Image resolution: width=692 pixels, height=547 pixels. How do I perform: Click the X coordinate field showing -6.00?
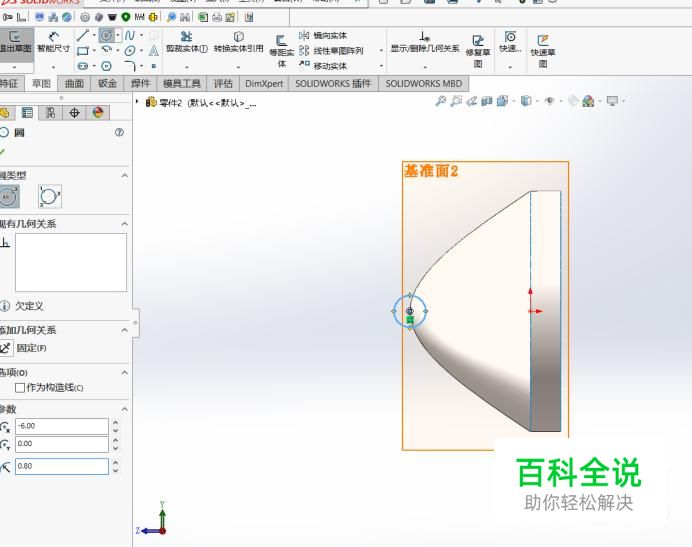click(62, 426)
